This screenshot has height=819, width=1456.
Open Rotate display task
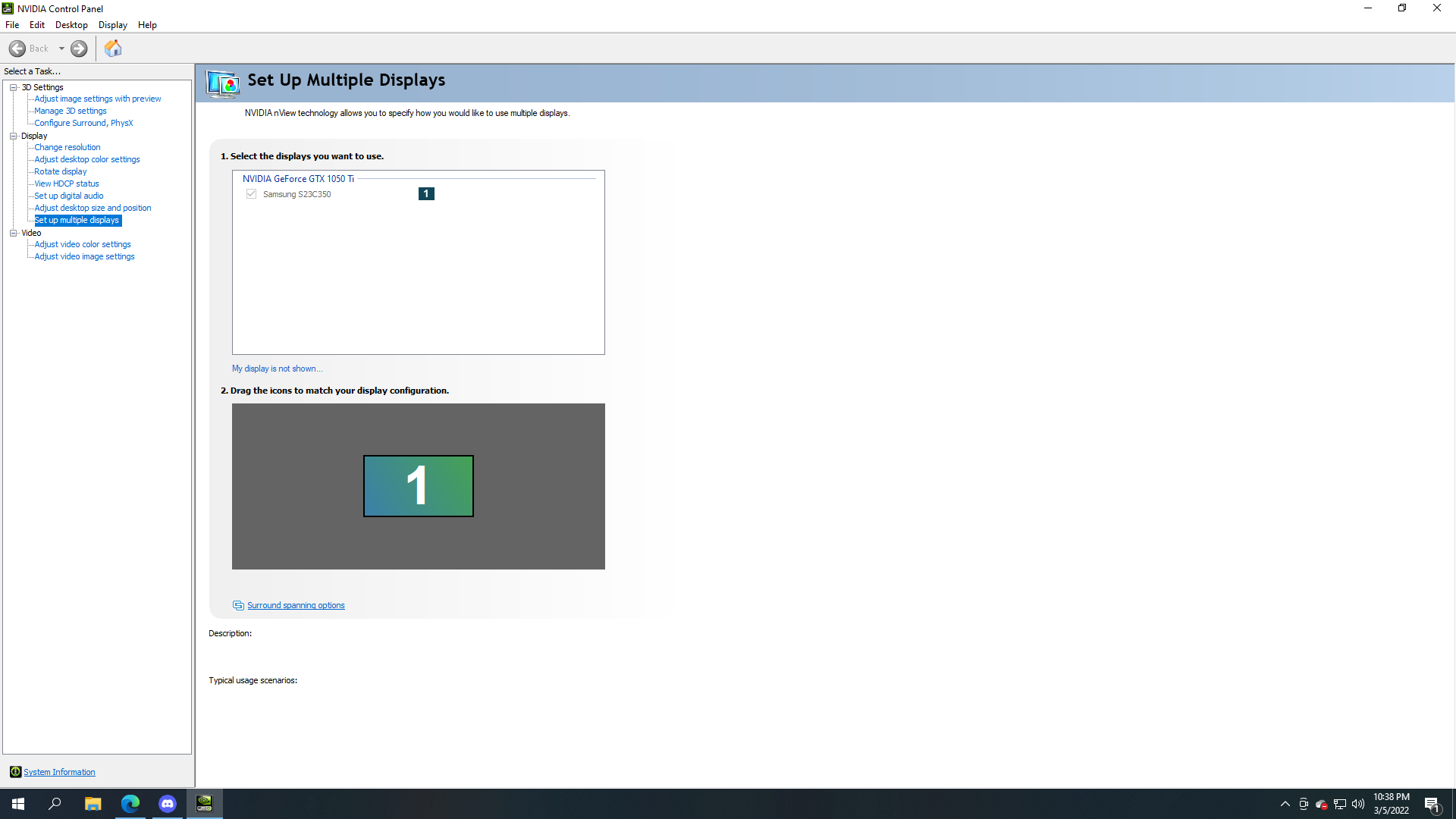point(61,171)
